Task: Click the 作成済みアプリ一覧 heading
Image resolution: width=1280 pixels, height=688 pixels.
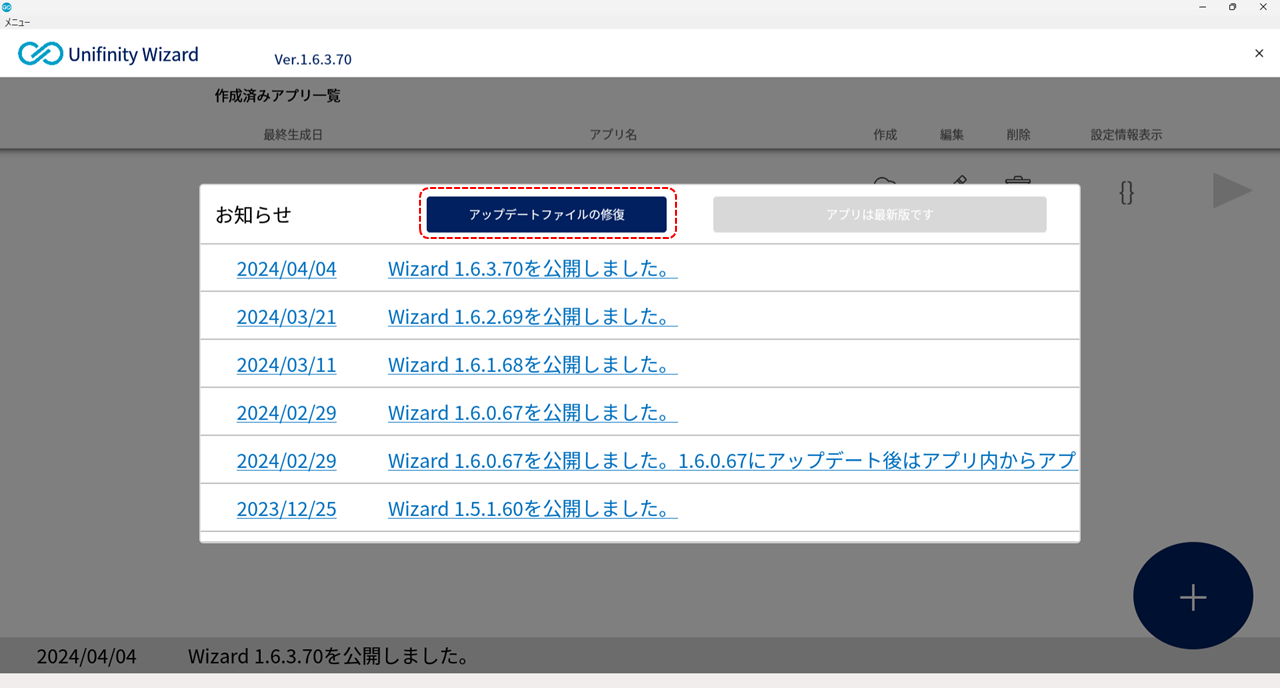Action: pos(278,96)
